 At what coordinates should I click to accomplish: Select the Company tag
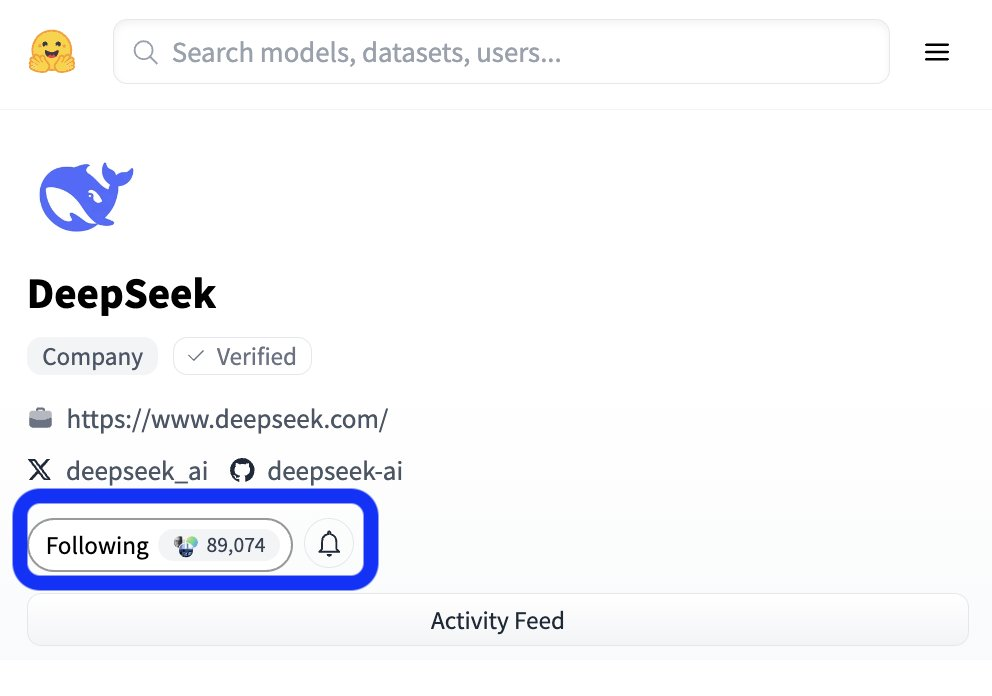(x=92, y=357)
